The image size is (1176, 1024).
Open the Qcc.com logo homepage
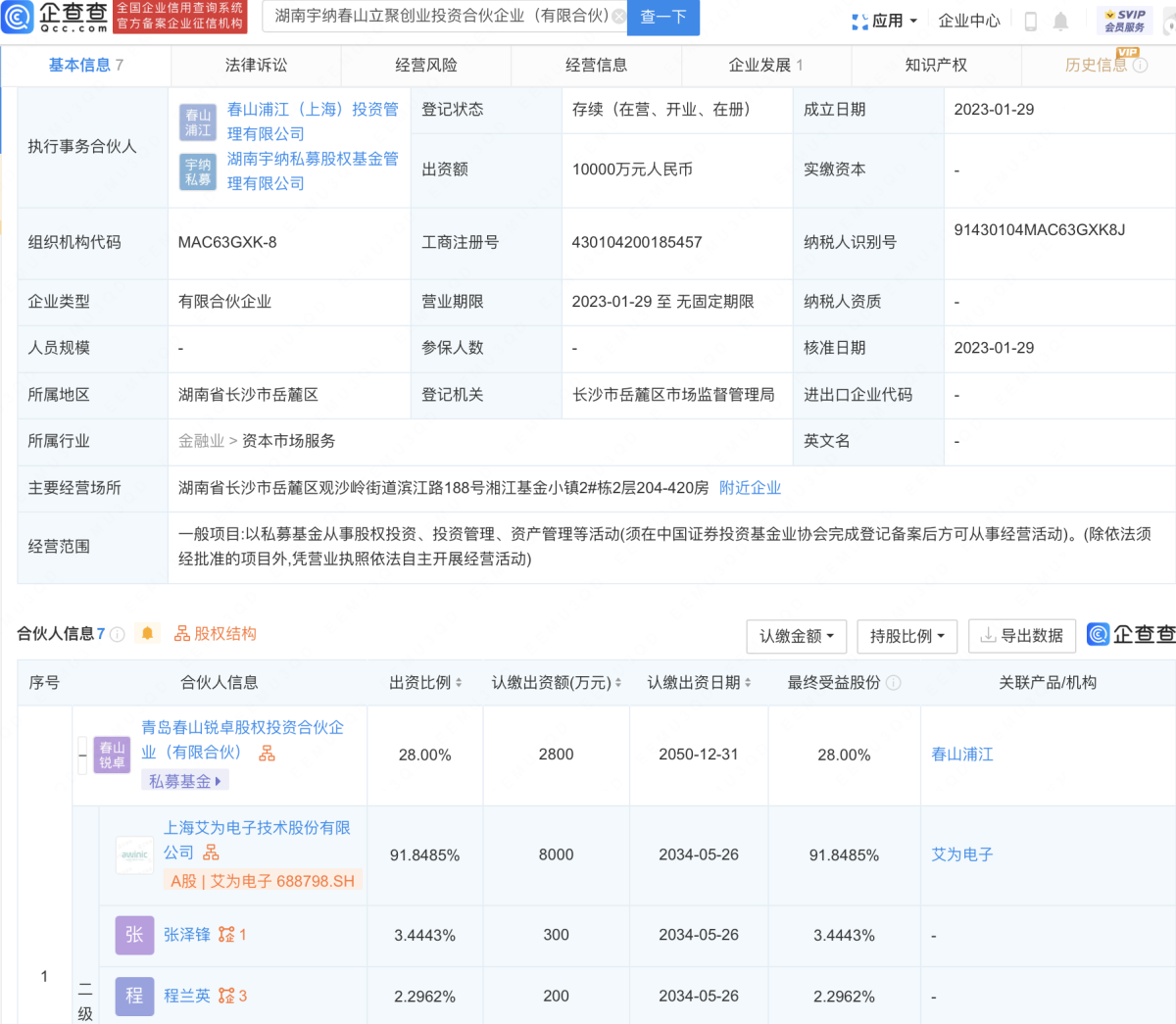point(56,17)
